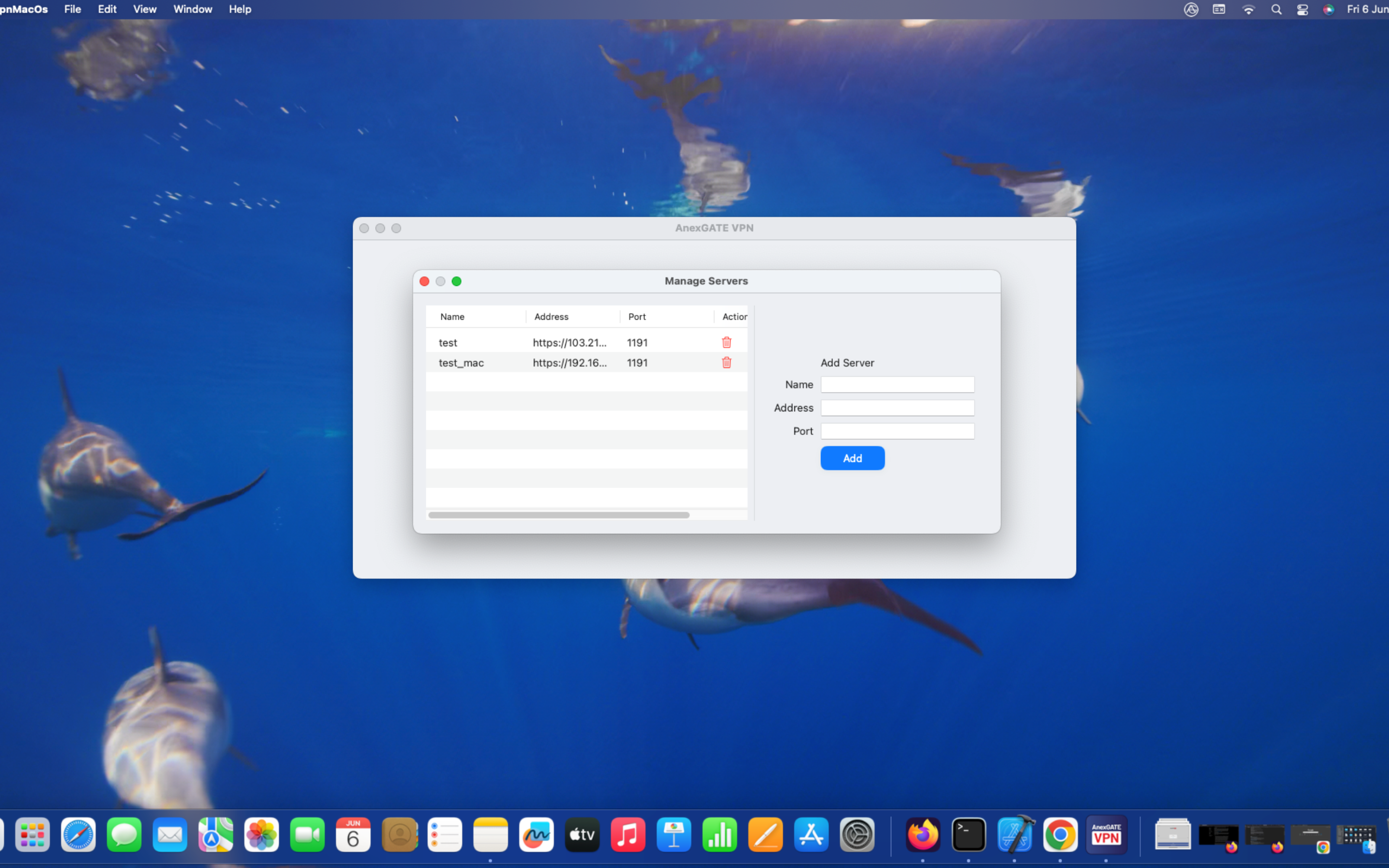
Task: Open Firefox from the Dock
Action: click(923, 835)
